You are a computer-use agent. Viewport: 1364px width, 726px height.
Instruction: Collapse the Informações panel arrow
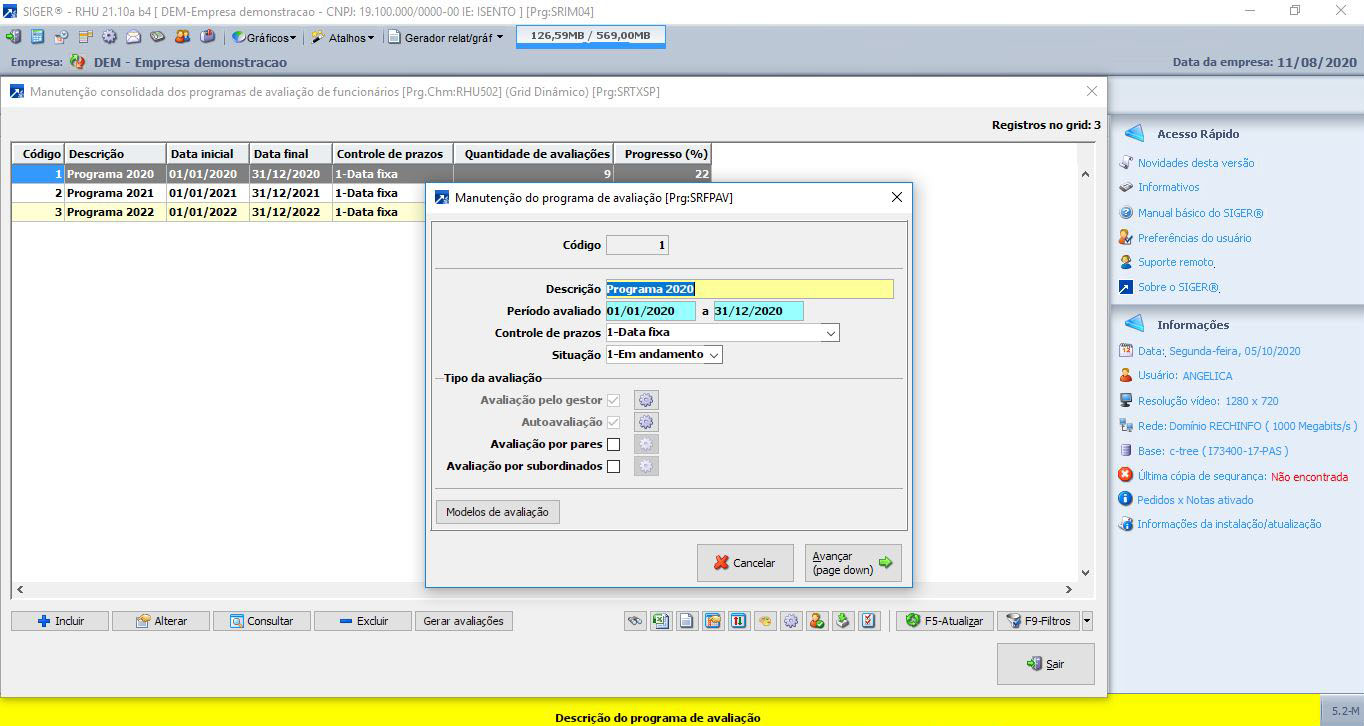click(x=1134, y=324)
